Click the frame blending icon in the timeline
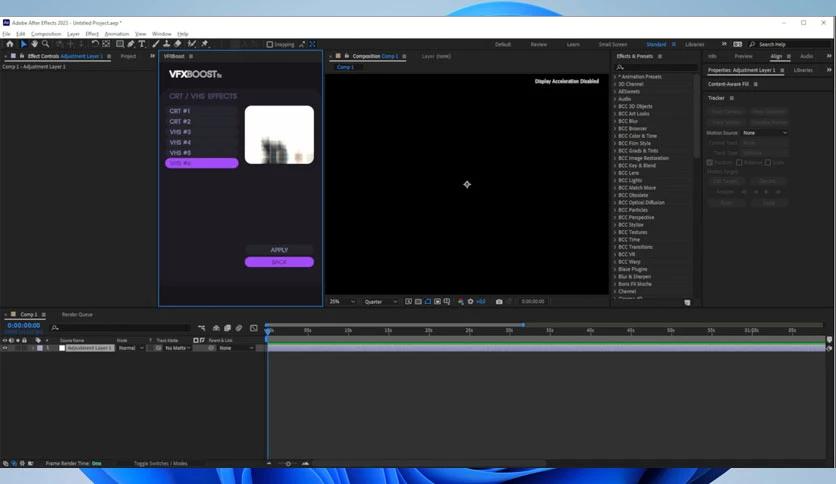836x484 pixels. coord(228,328)
